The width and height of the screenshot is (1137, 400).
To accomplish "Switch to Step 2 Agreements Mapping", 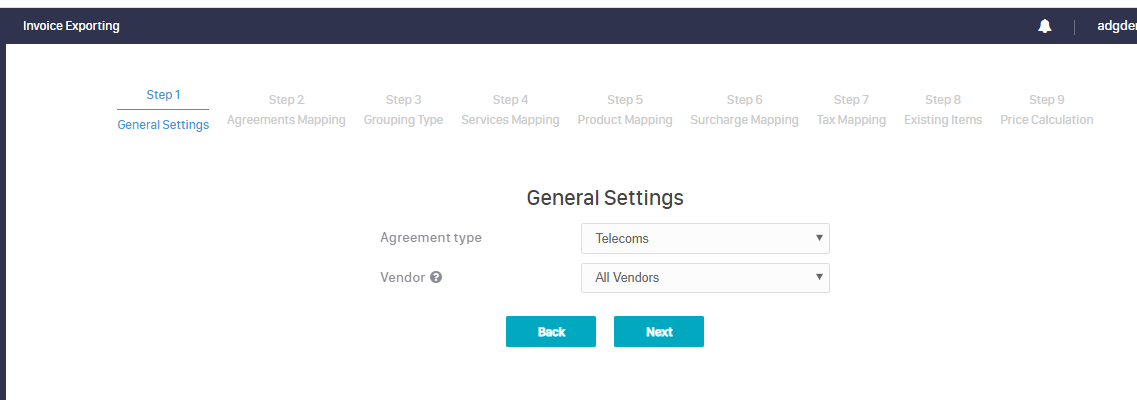I will [x=286, y=110].
